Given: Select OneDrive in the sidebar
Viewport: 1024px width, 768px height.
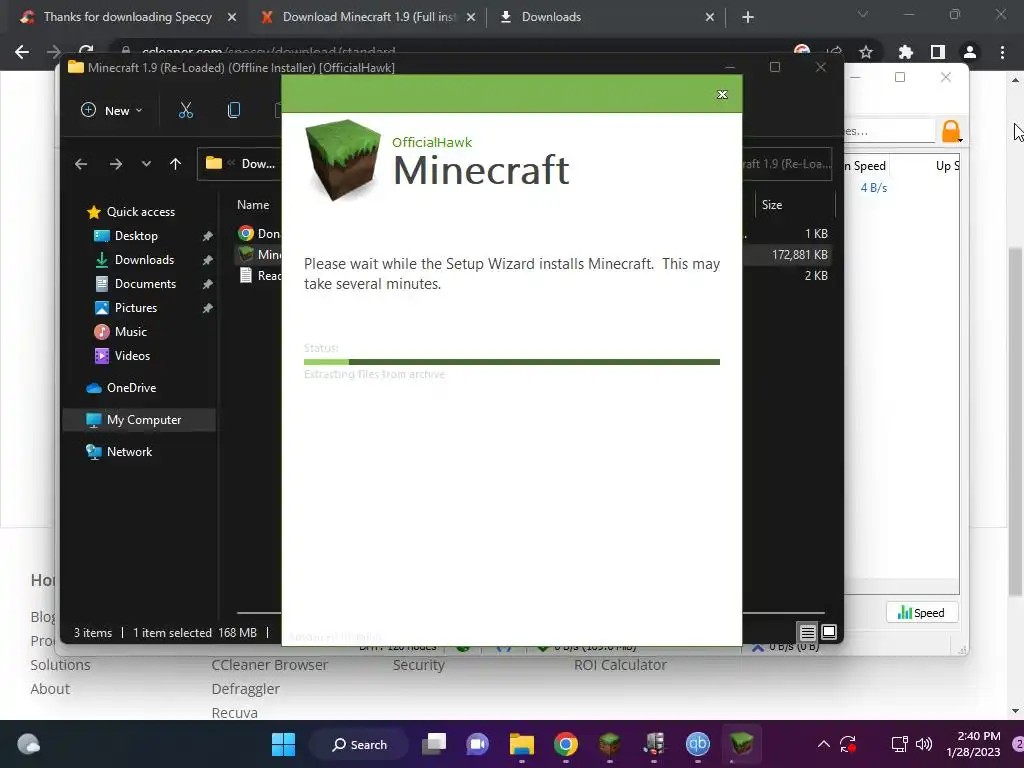Looking at the screenshot, I should pos(131,388).
